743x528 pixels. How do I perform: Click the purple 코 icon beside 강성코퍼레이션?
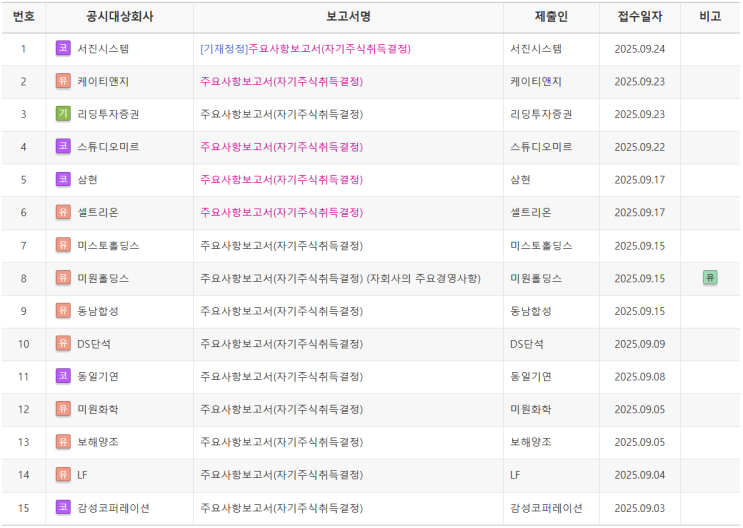[63, 507]
